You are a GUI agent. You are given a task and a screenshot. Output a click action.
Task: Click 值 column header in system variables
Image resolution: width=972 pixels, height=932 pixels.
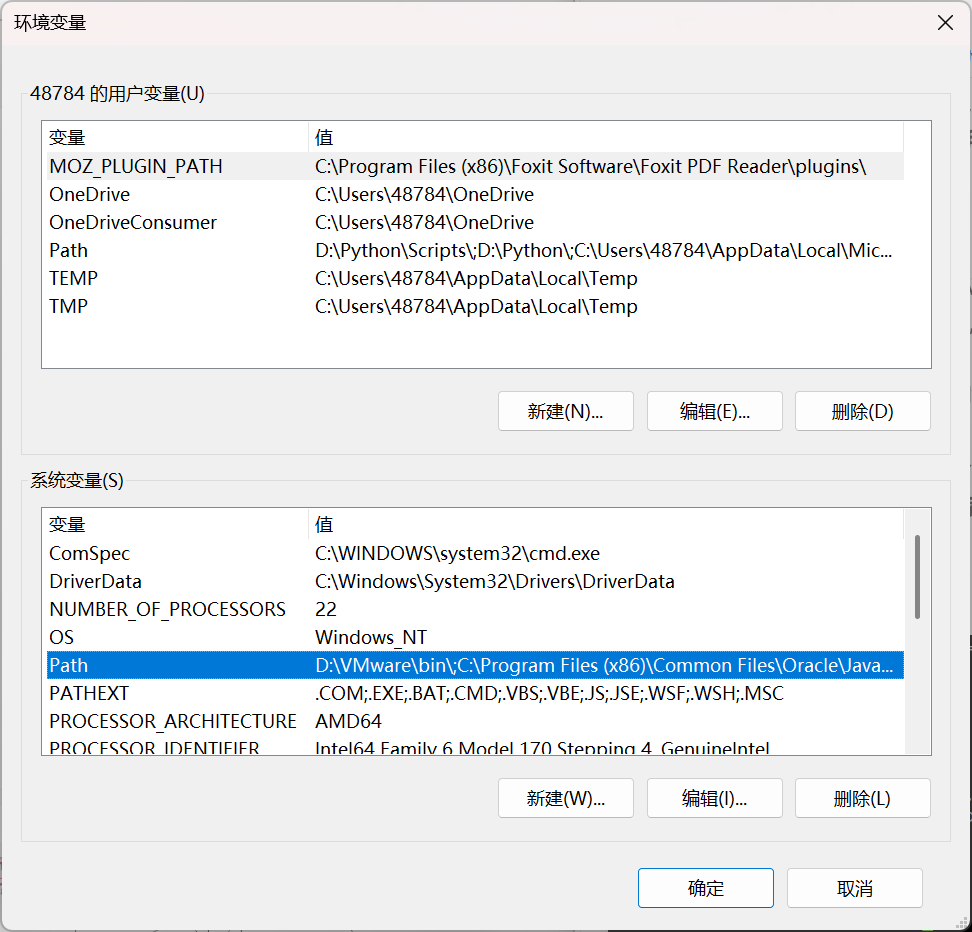pos(606,525)
